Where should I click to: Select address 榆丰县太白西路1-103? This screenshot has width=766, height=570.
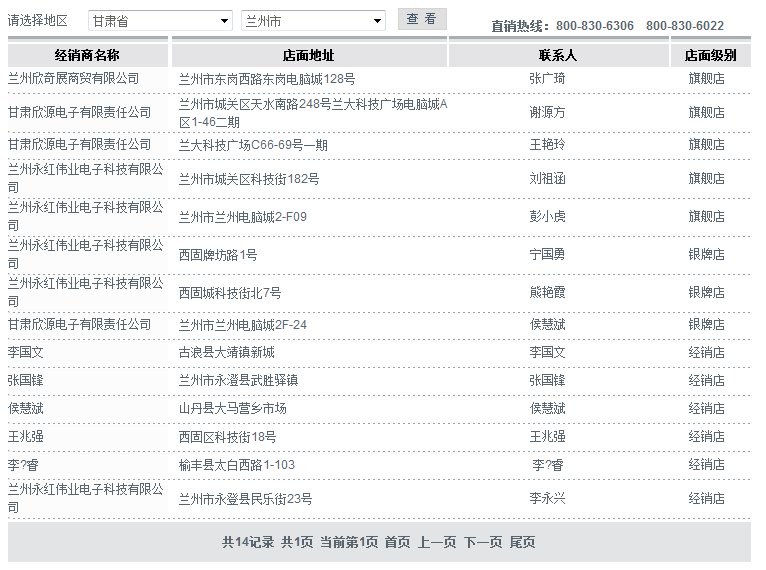tap(237, 464)
